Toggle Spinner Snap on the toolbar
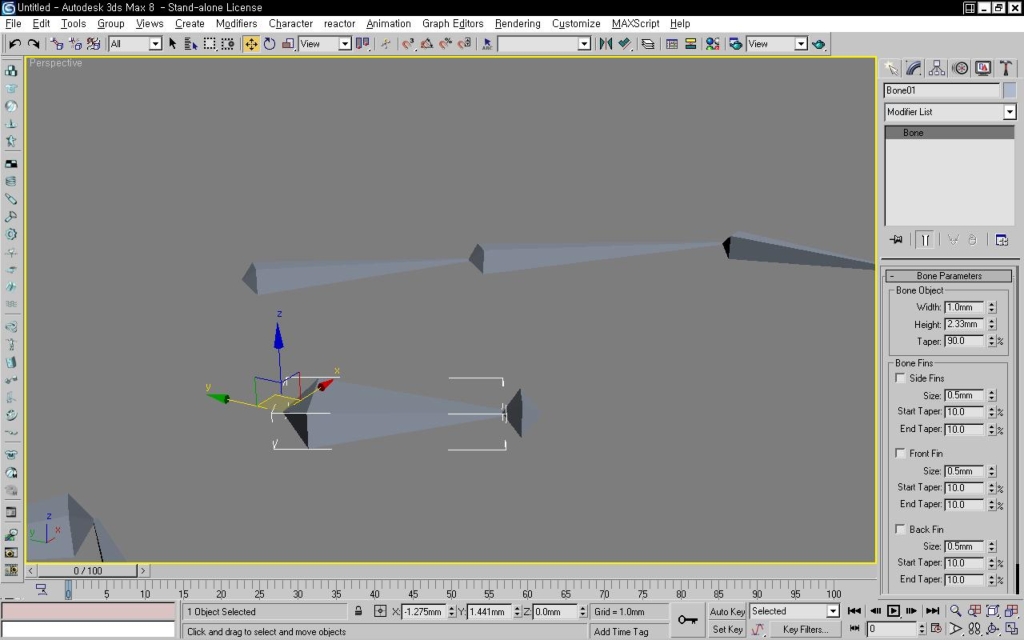 pyautogui.click(x=464, y=44)
